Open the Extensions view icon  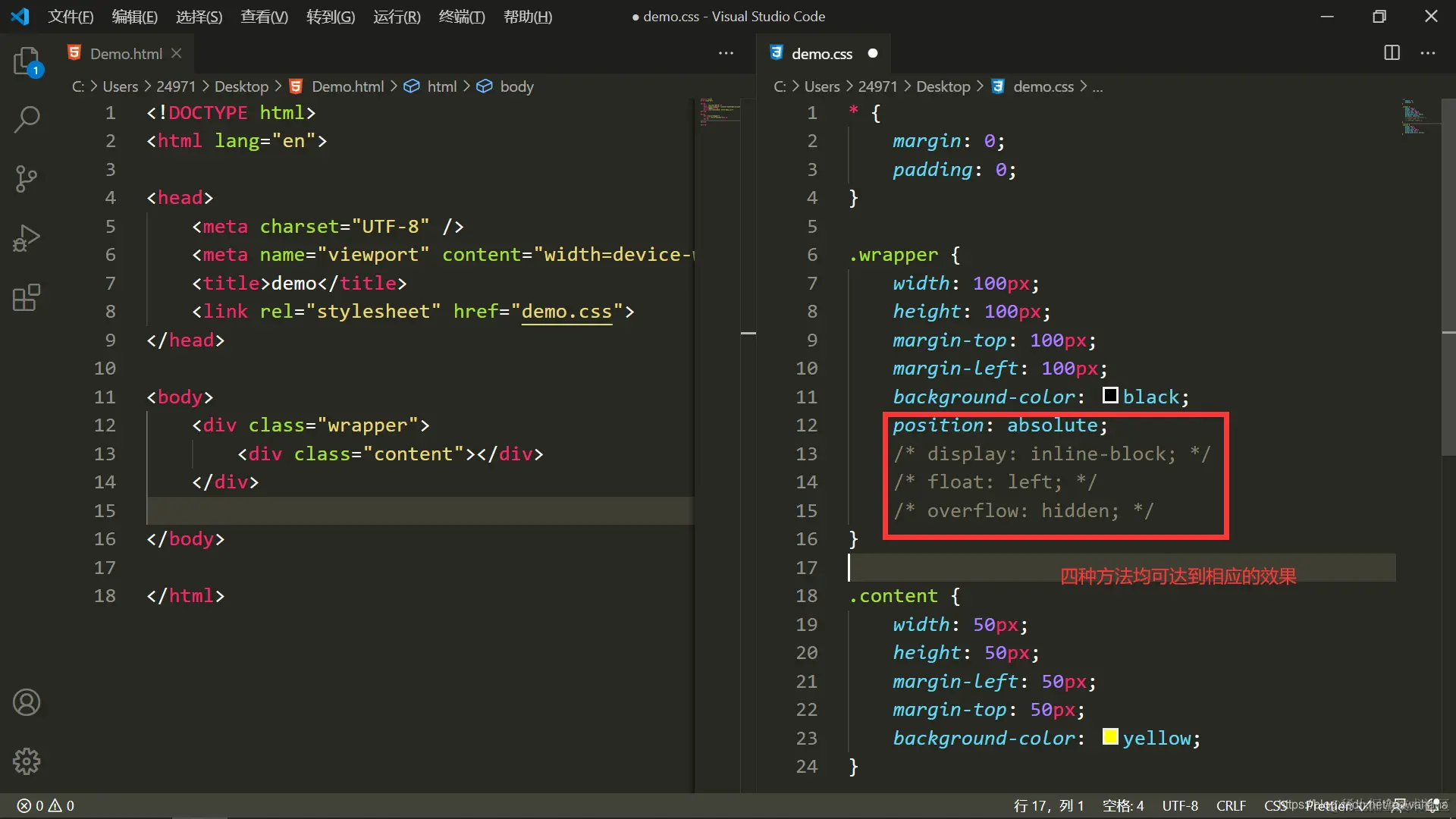[x=27, y=297]
